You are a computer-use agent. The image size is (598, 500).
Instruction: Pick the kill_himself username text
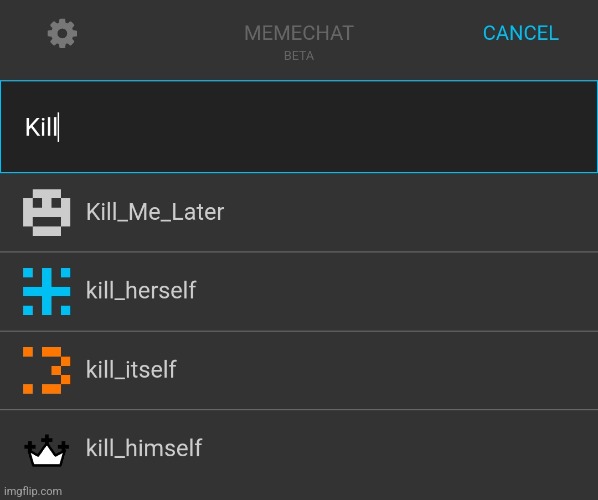(x=144, y=448)
